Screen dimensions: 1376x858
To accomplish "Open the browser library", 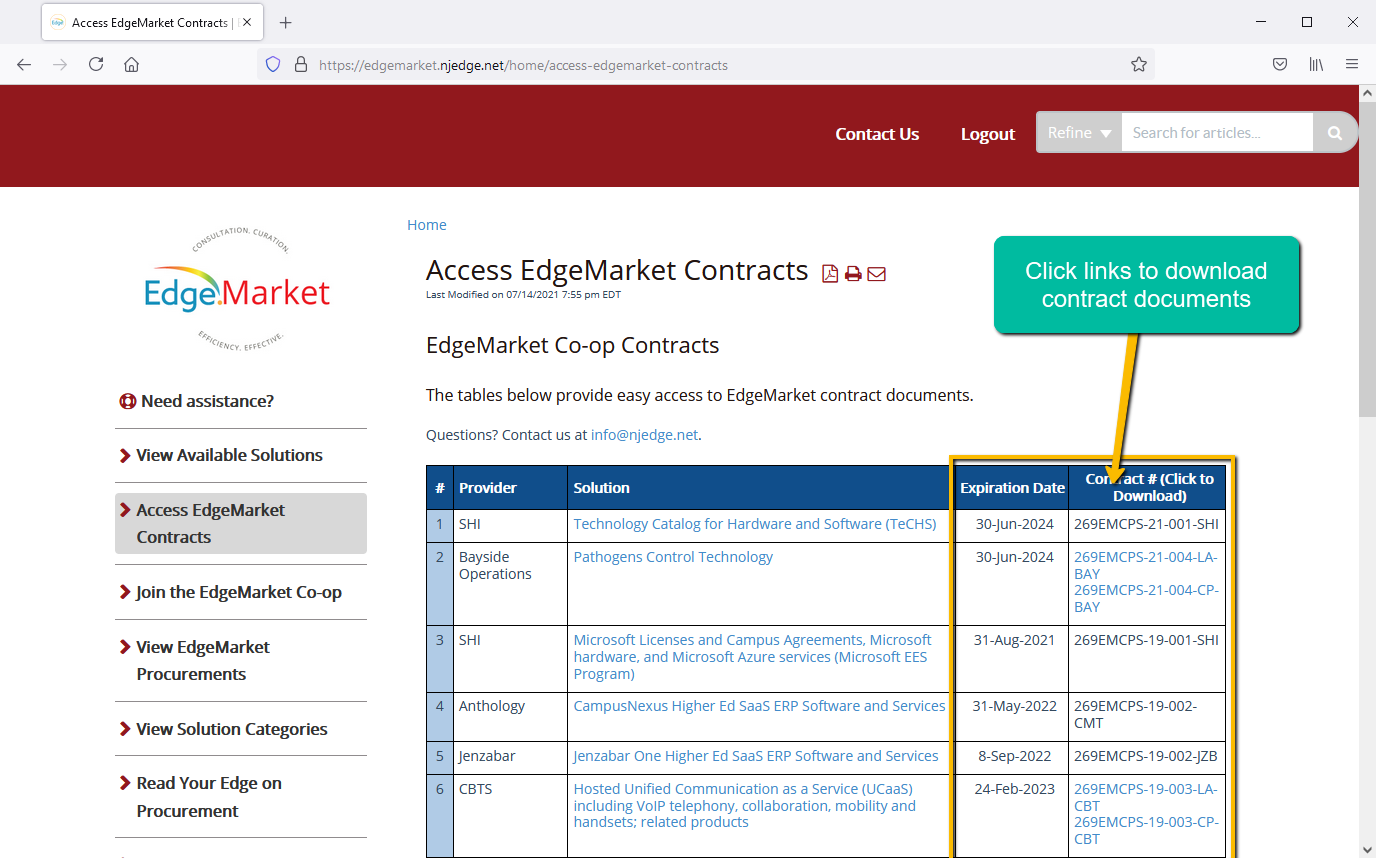I will [x=1316, y=64].
